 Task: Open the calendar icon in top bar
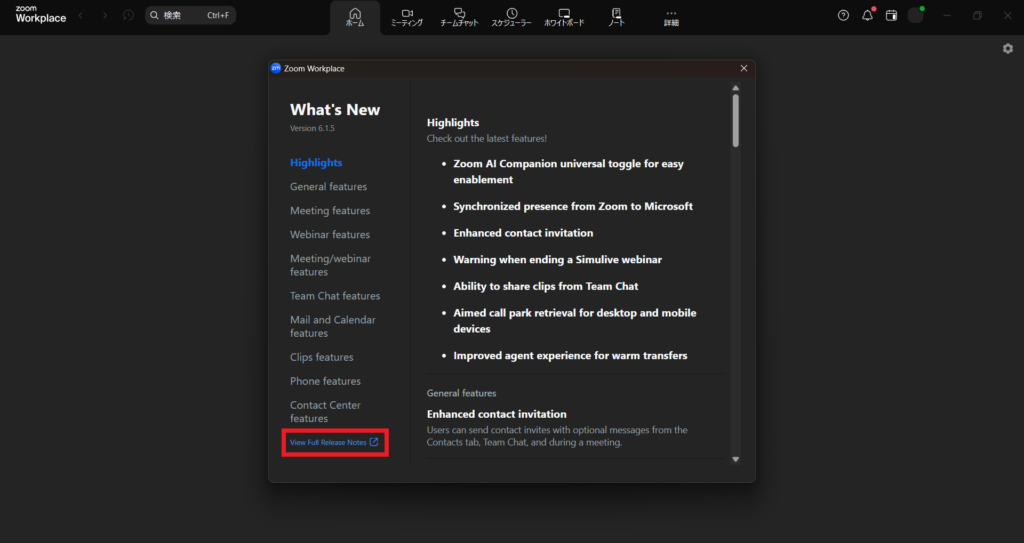coord(891,15)
